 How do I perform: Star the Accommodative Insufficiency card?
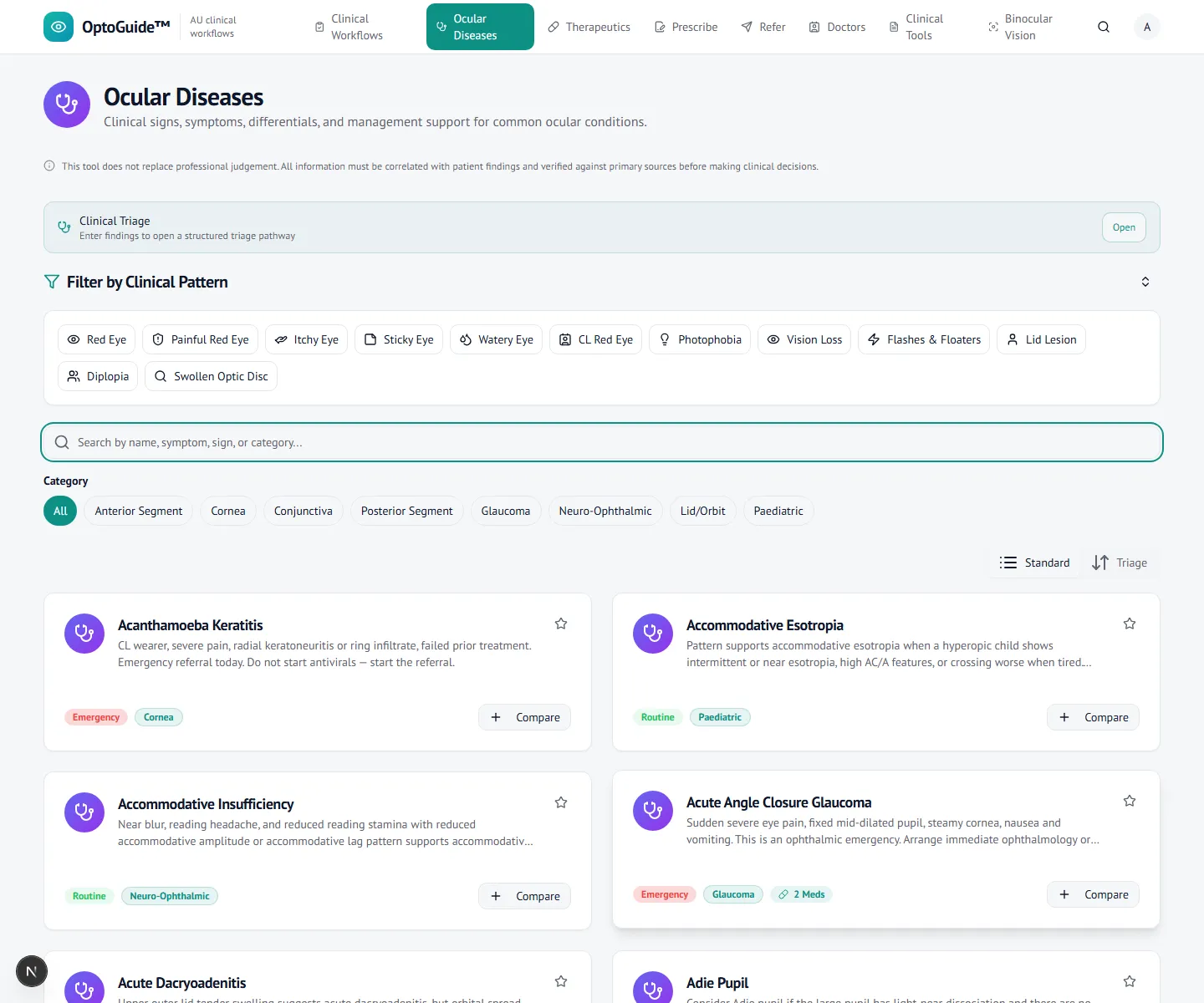click(x=561, y=802)
